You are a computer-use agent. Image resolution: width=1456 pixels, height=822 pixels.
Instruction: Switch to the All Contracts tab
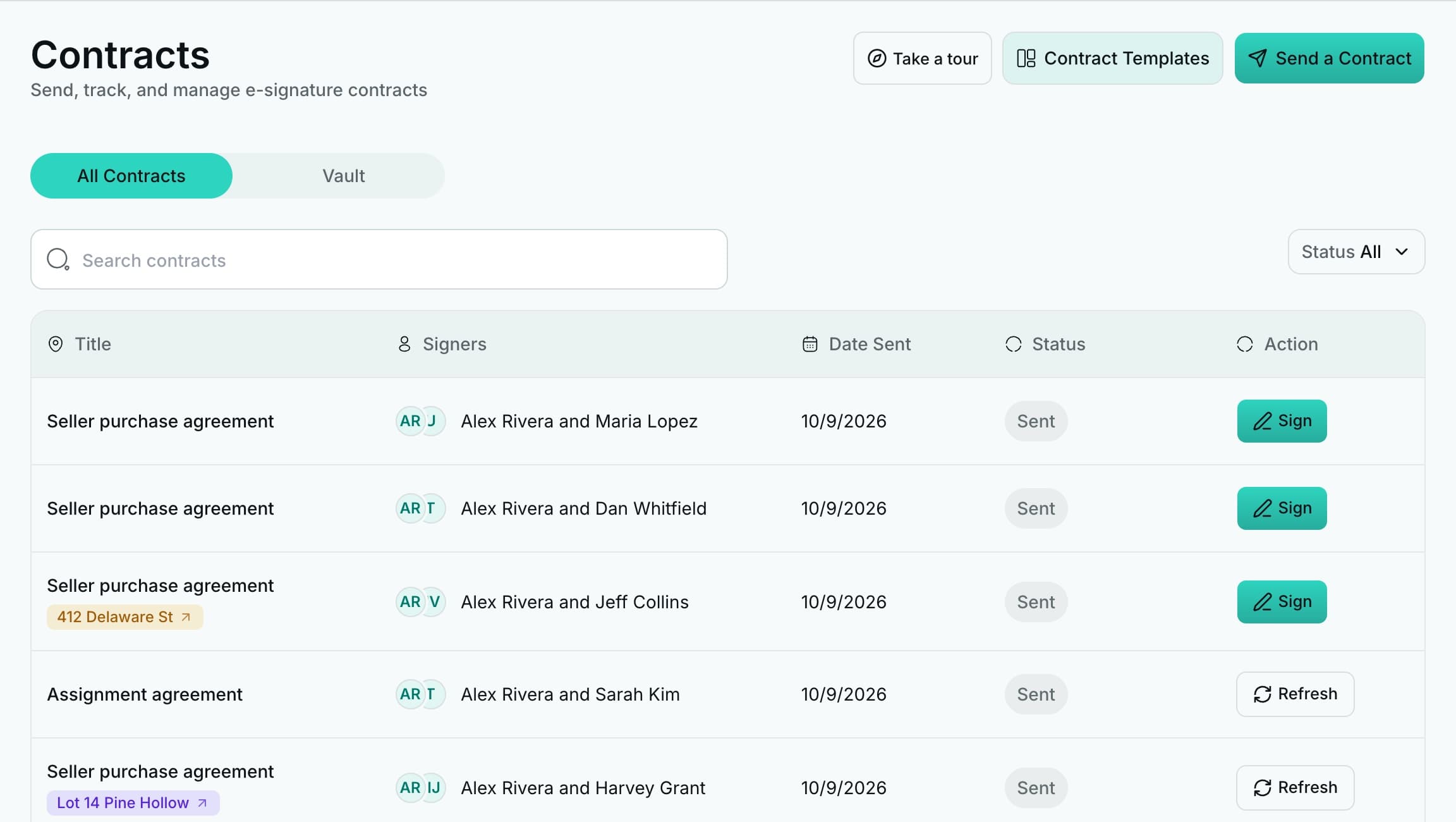(131, 176)
